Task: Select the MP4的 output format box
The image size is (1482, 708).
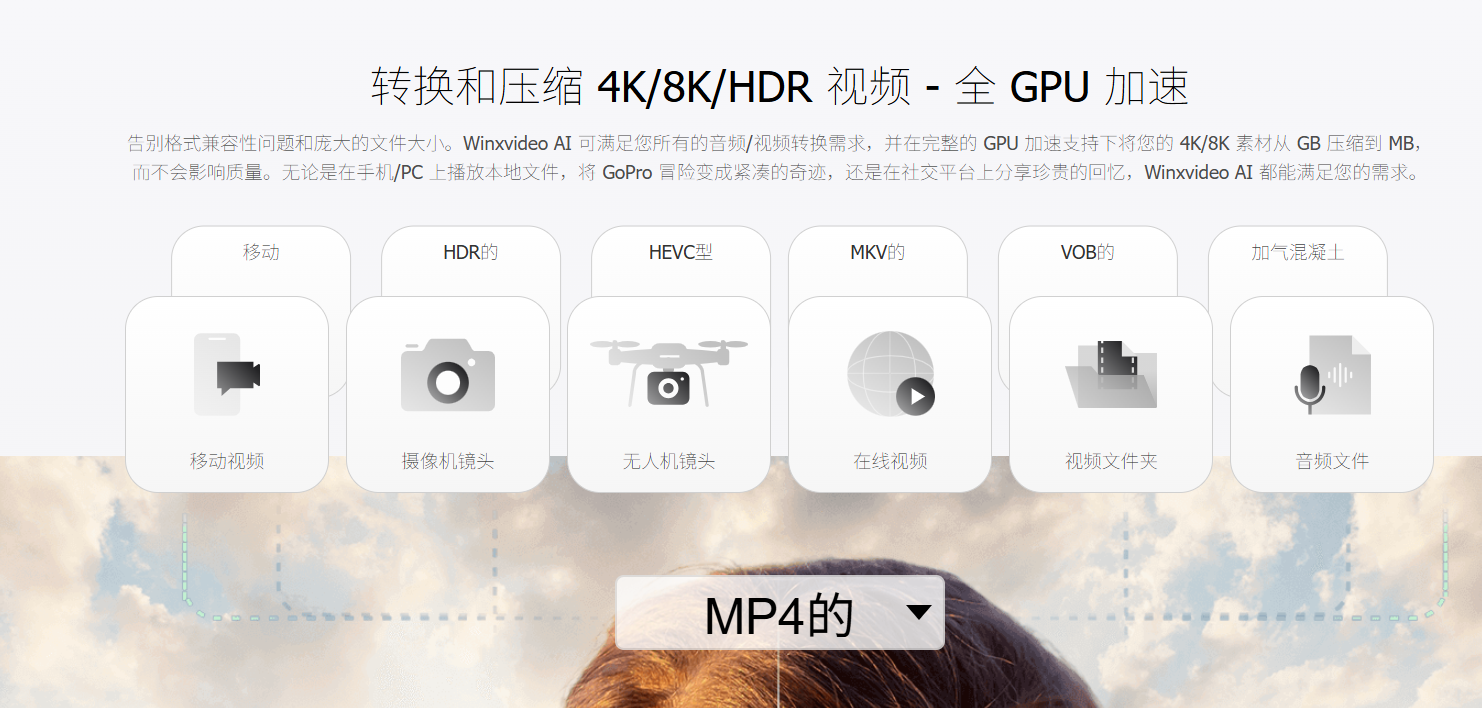Action: click(780, 613)
